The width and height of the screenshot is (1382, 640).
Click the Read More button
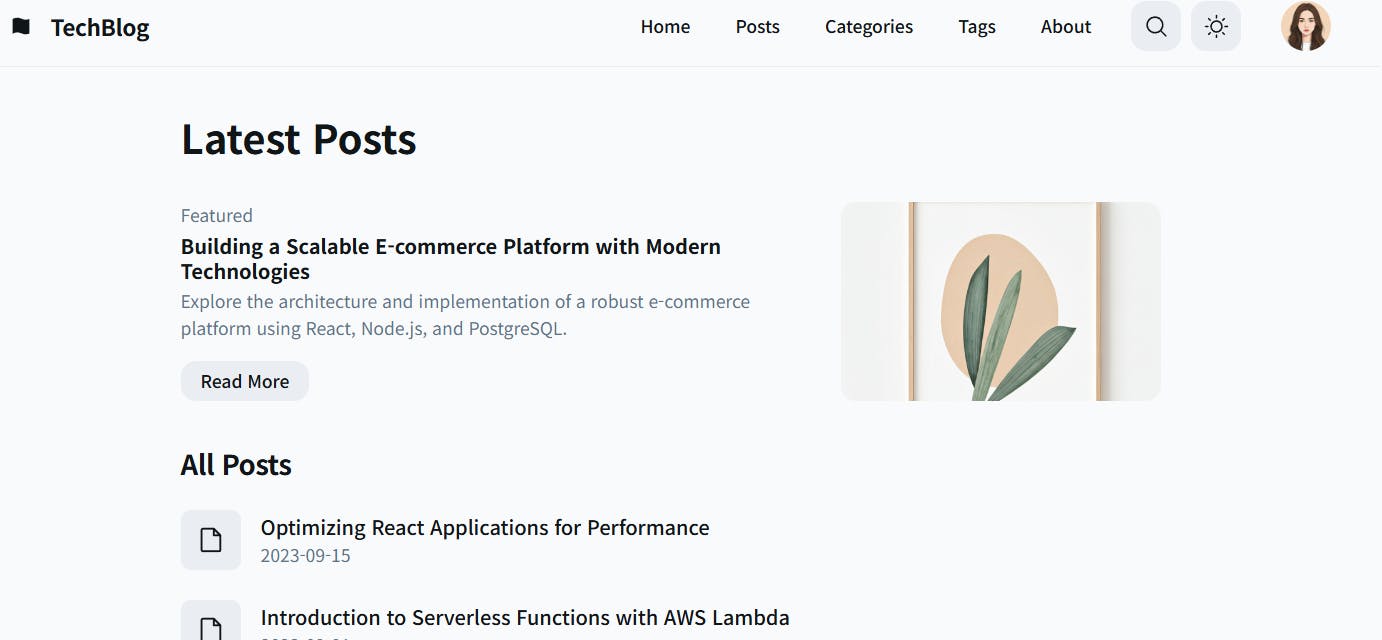pyautogui.click(x=245, y=381)
